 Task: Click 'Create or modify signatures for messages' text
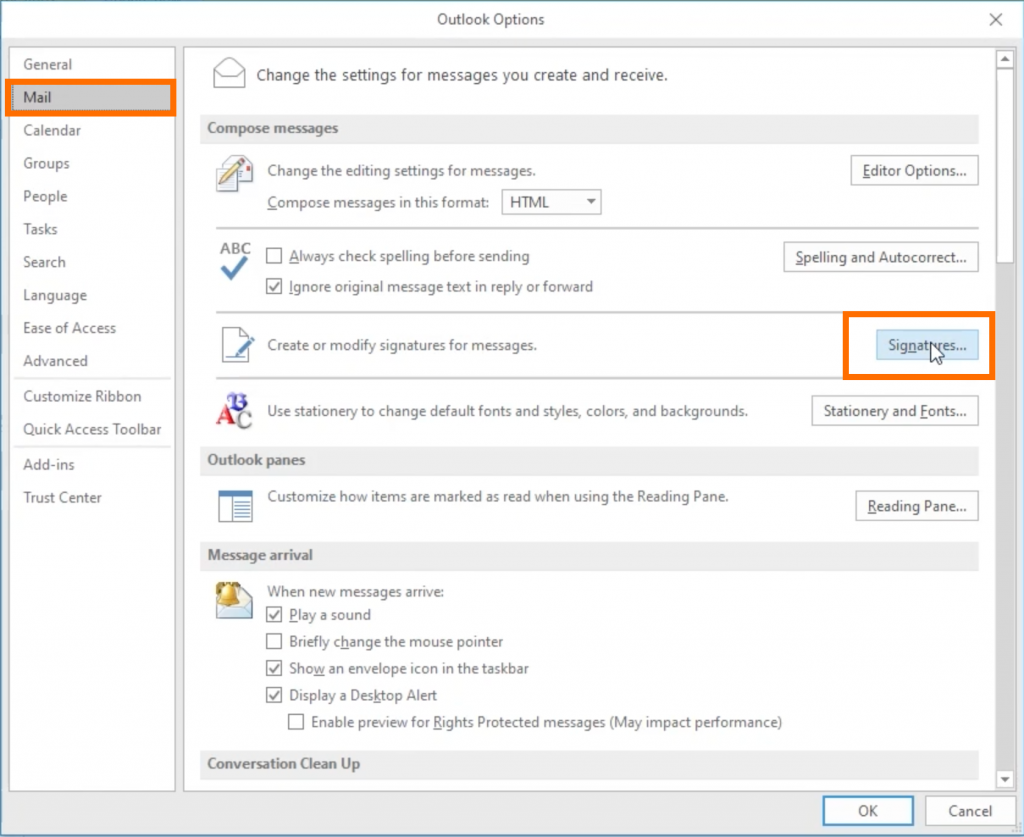[x=402, y=345]
